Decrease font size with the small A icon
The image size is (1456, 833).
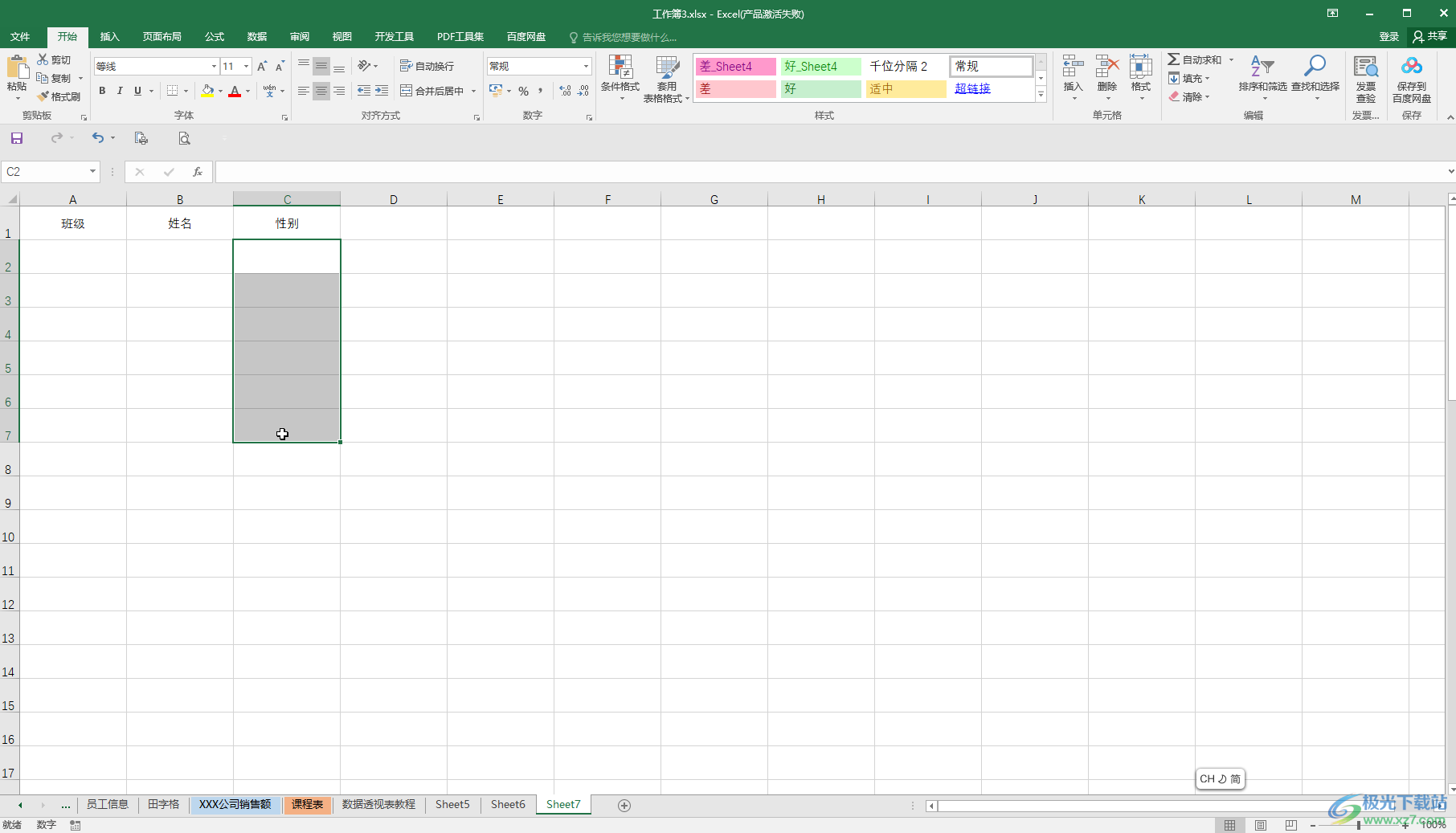coord(280,66)
